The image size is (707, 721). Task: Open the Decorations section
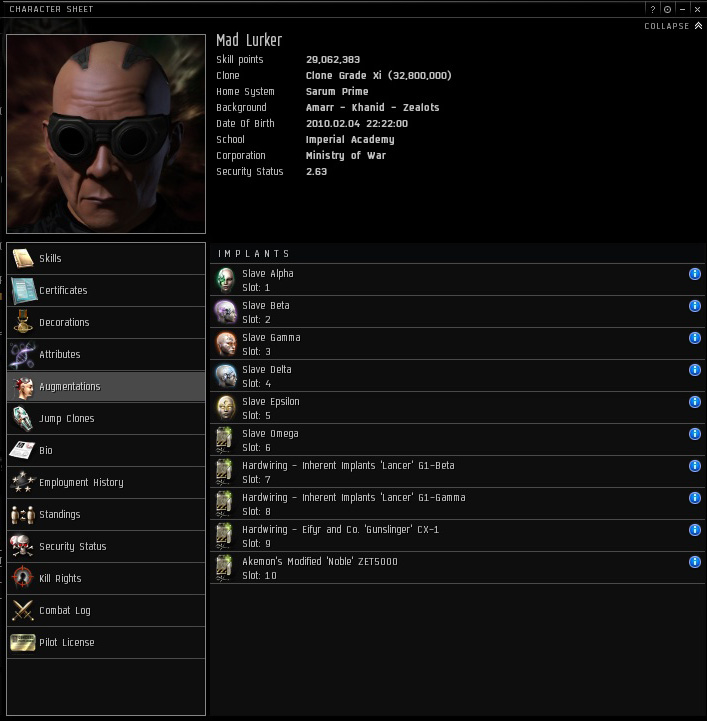(106, 322)
